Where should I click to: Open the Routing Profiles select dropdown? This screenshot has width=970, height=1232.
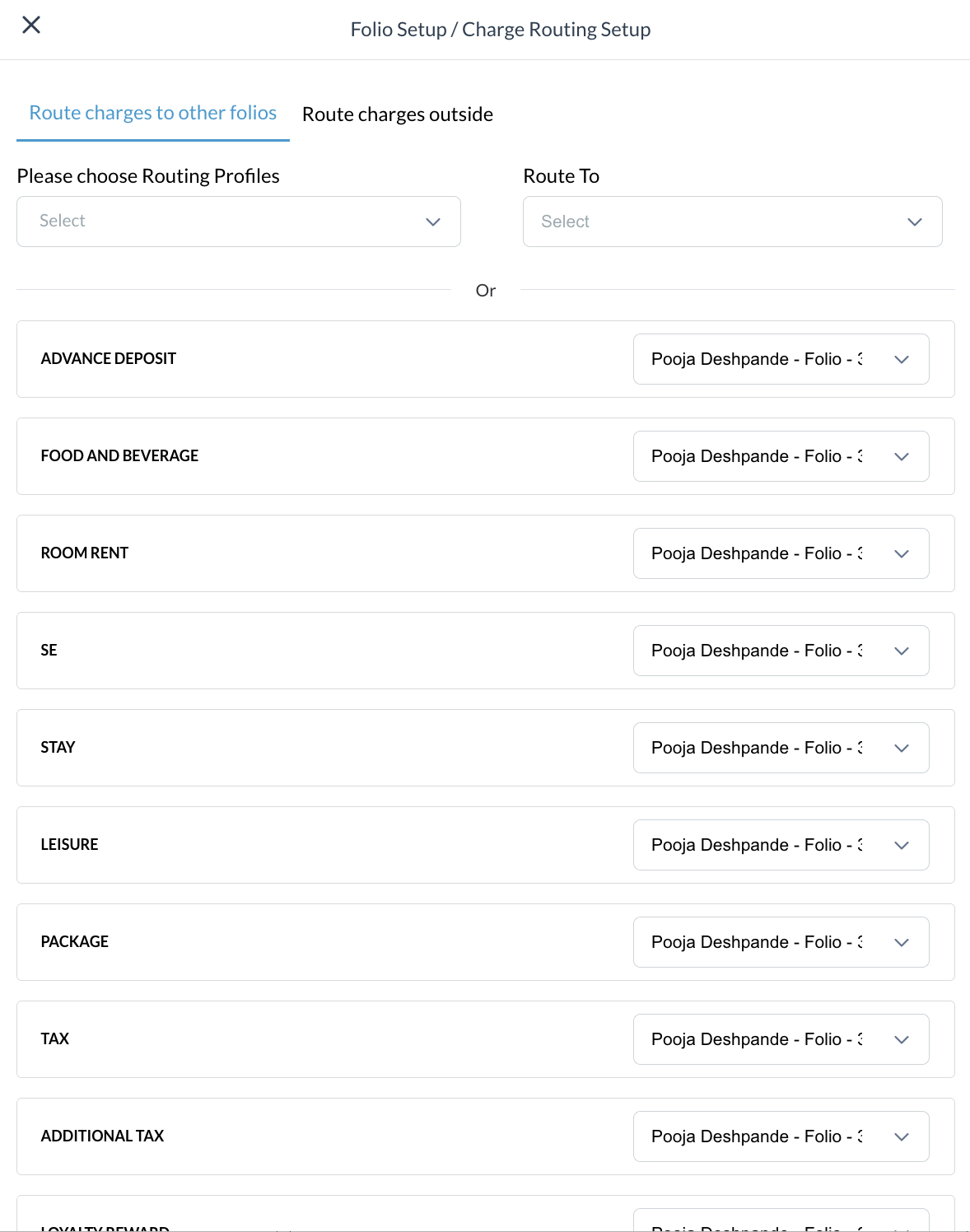pyautogui.click(x=238, y=222)
